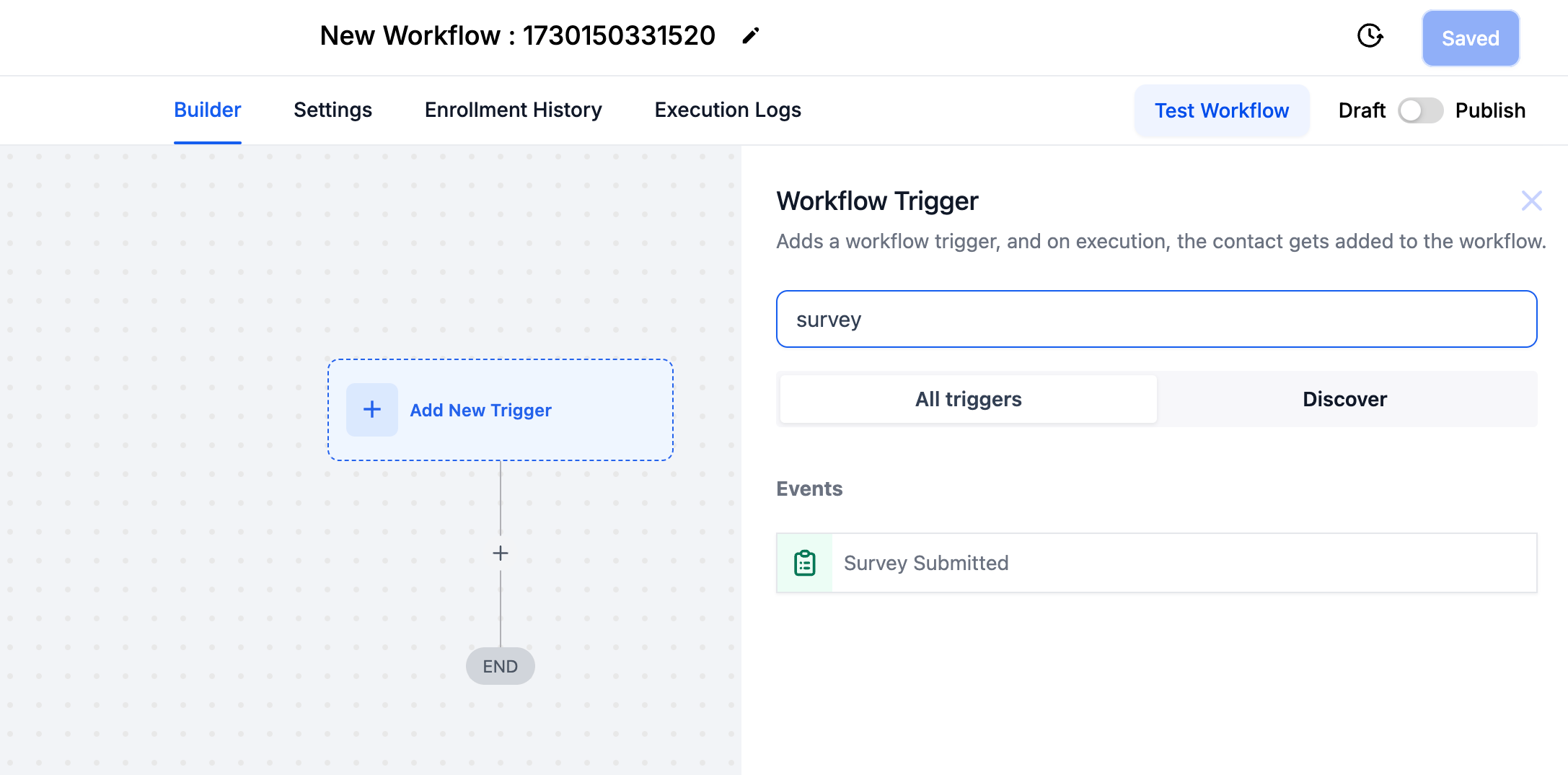Click the plus icon to add action step

tap(500, 553)
